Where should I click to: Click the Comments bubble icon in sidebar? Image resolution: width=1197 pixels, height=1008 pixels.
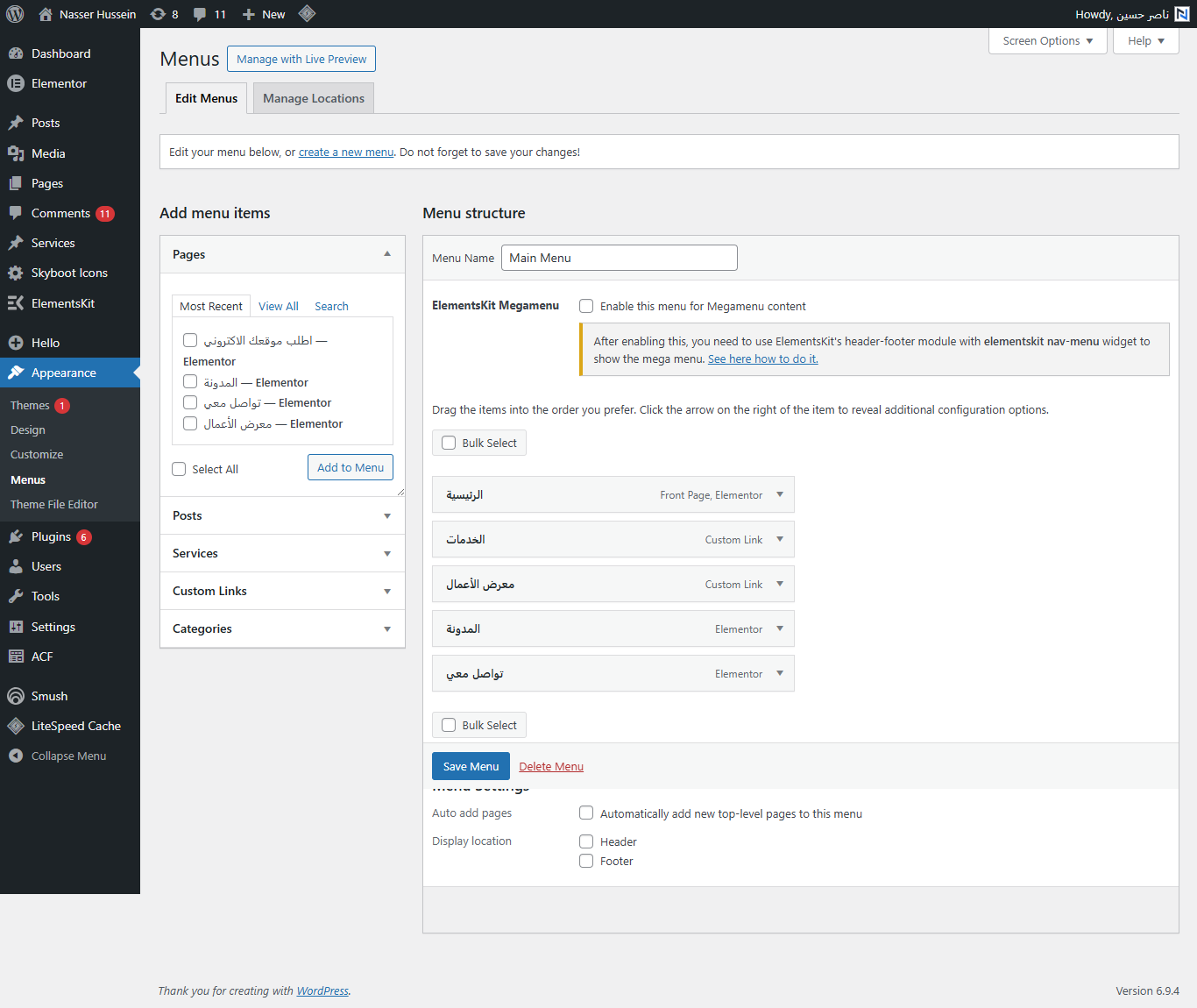point(16,213)
